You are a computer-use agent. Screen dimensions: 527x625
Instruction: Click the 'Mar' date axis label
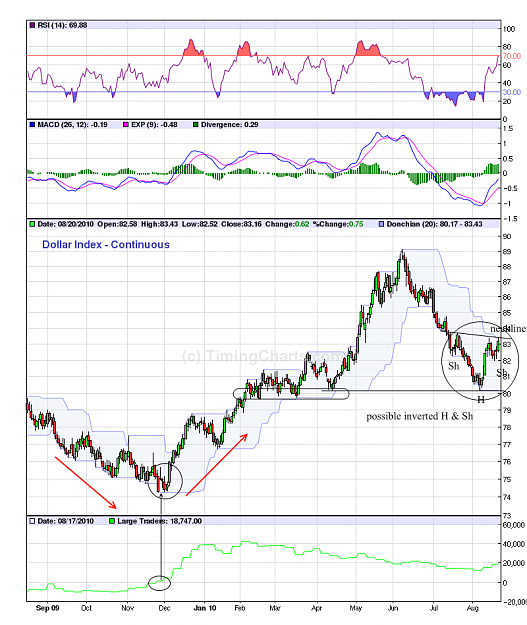coord(275,608)
